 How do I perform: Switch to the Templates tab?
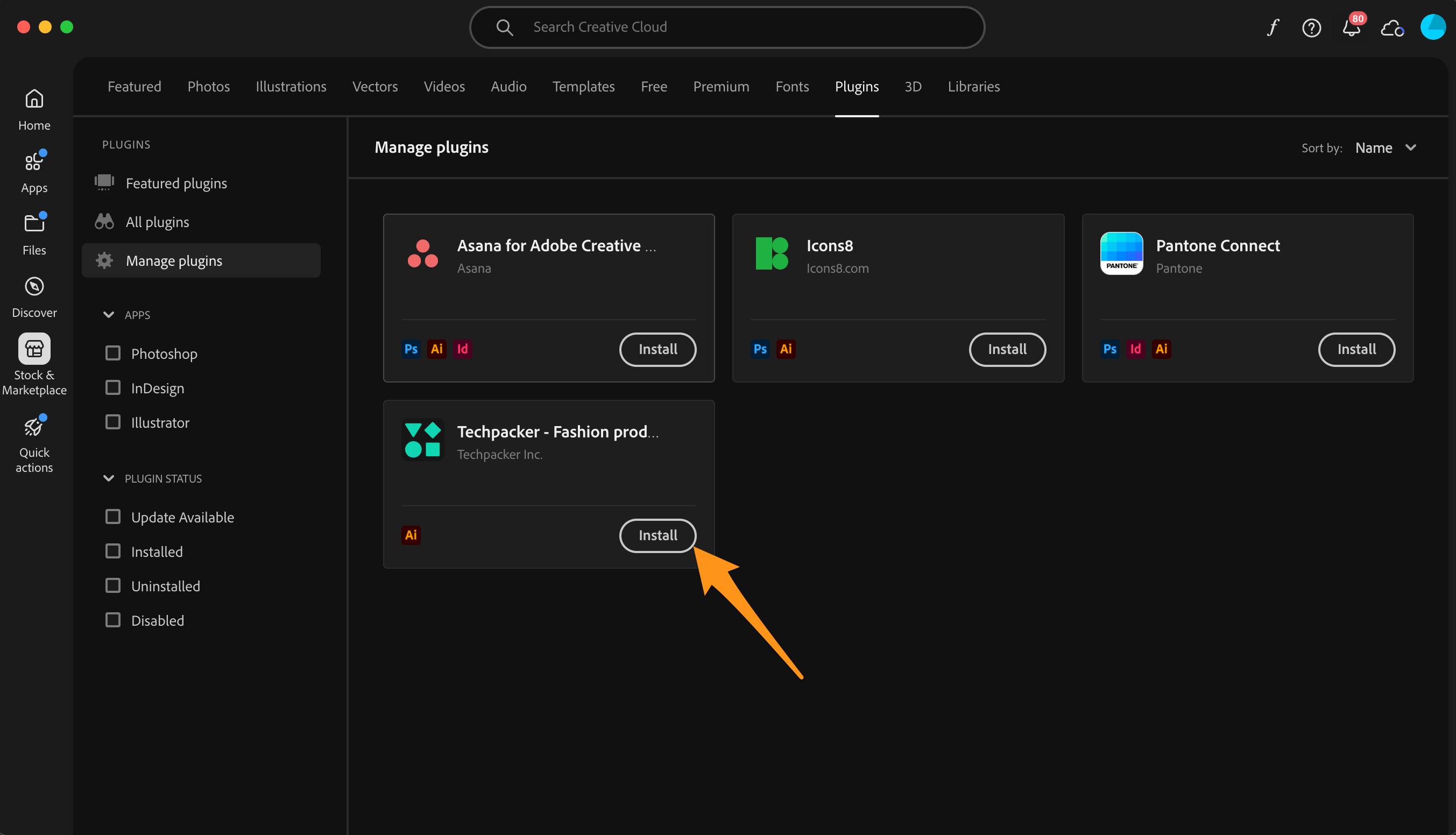[583, 87]
